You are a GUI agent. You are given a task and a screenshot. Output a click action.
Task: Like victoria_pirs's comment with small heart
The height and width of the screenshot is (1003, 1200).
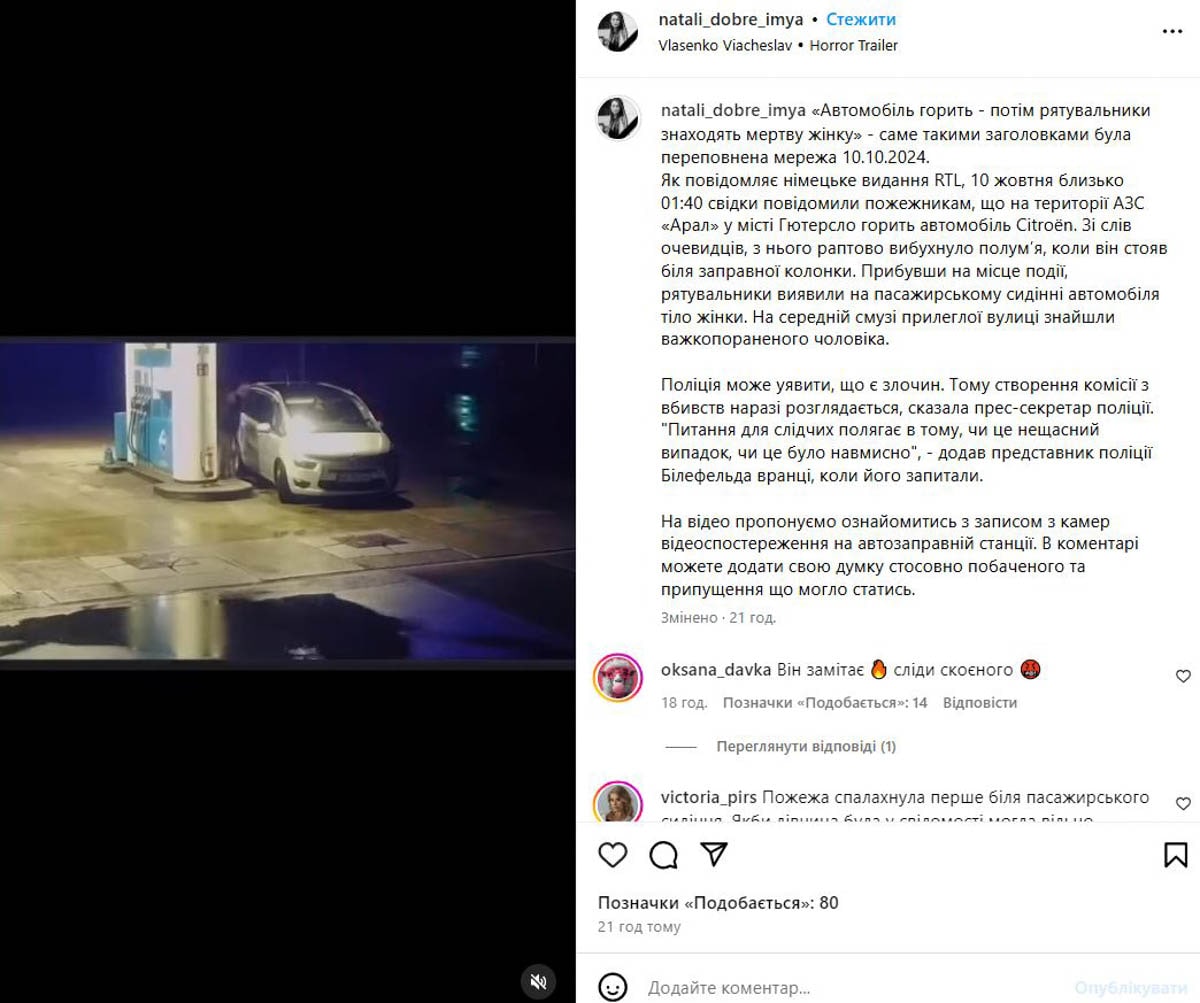[x=1183, y=803]
